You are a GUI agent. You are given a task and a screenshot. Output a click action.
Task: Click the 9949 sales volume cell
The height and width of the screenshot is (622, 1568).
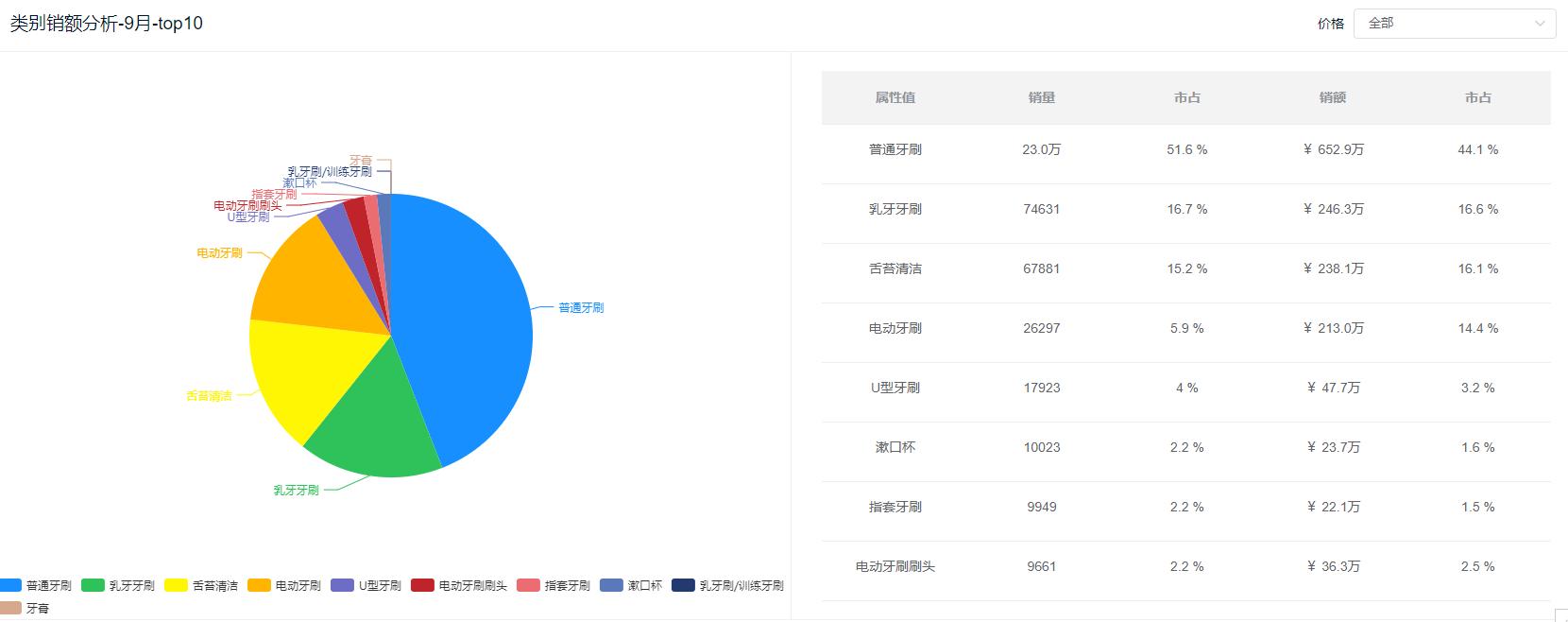point(1042,507)
